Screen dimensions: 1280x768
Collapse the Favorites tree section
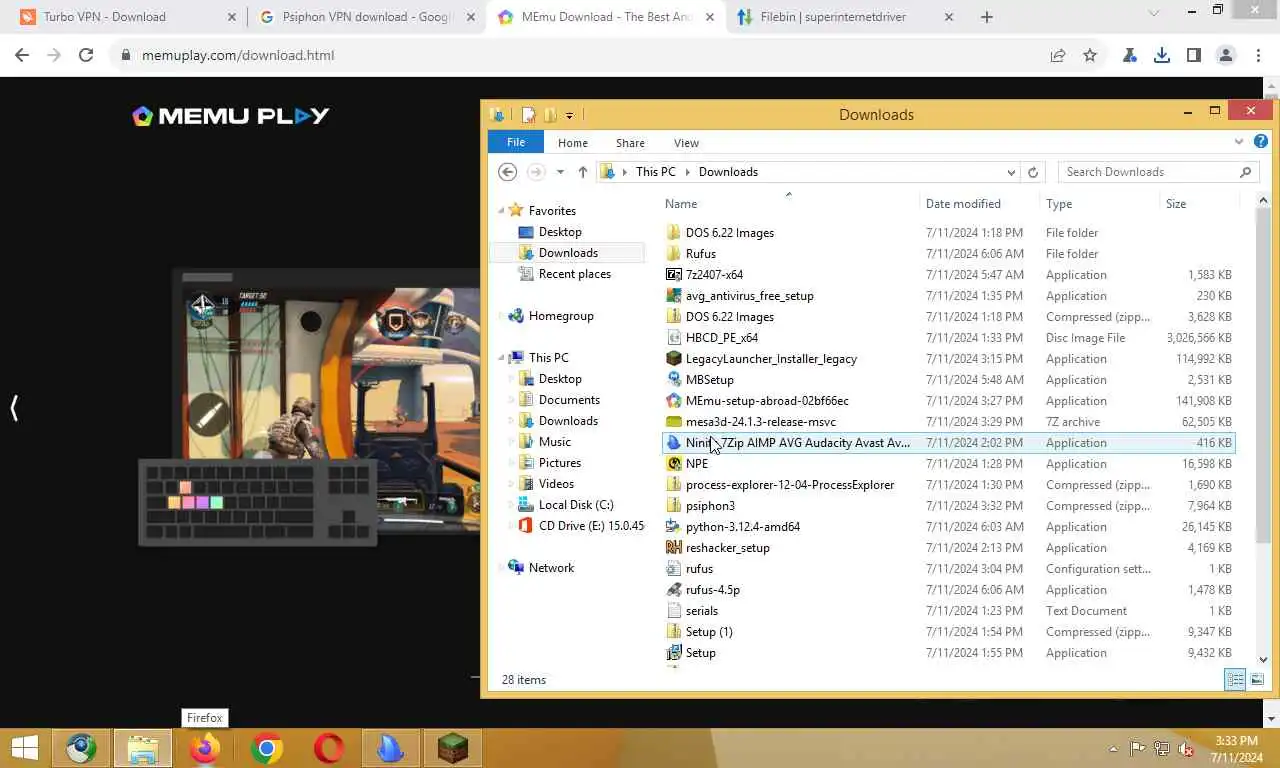pyautogui.click(x=502, y=211)
